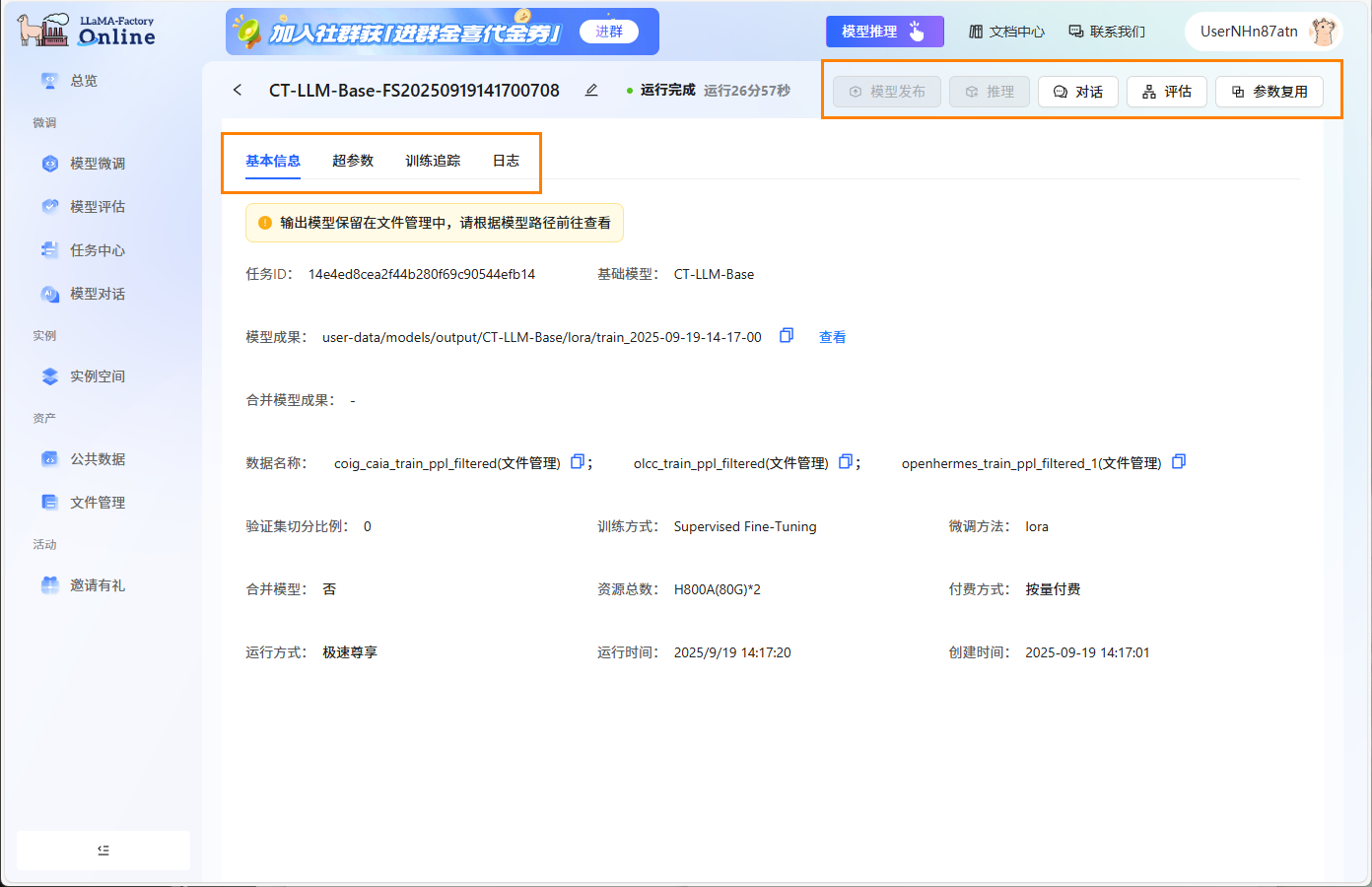Open 文件管理 from the sidebar
The height and width of the screenshot is (887, 1372).
tap(95, 502)
